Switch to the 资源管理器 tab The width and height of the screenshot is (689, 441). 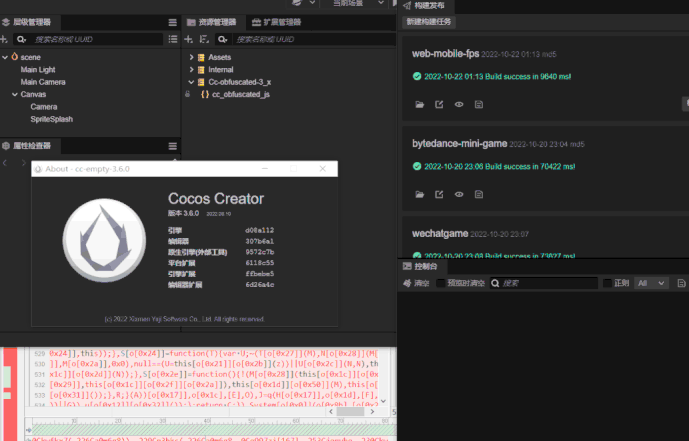point(212,22)
